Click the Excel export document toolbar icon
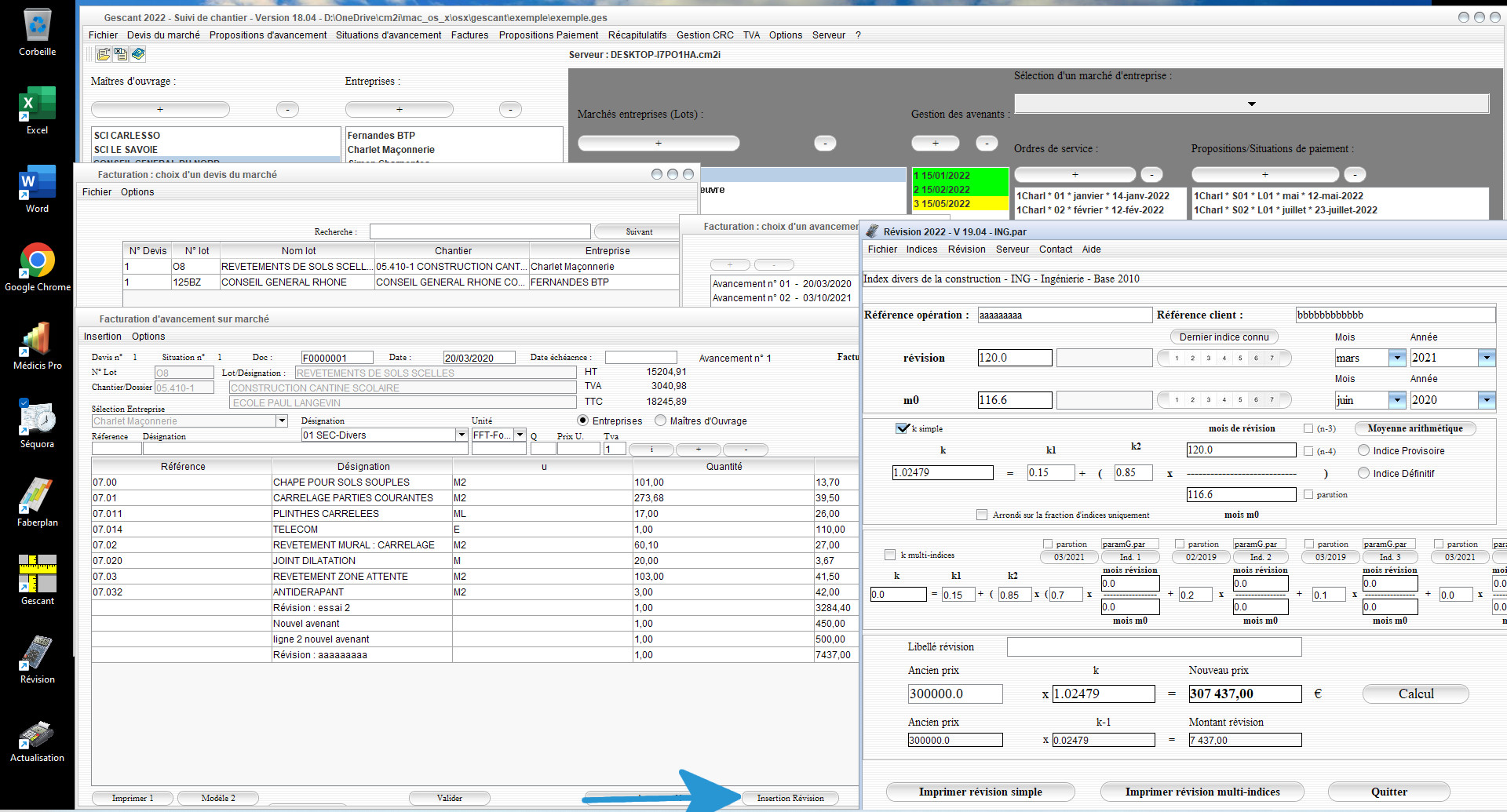The height and width of the screenshot is (812, 1507). pos(120,54)
